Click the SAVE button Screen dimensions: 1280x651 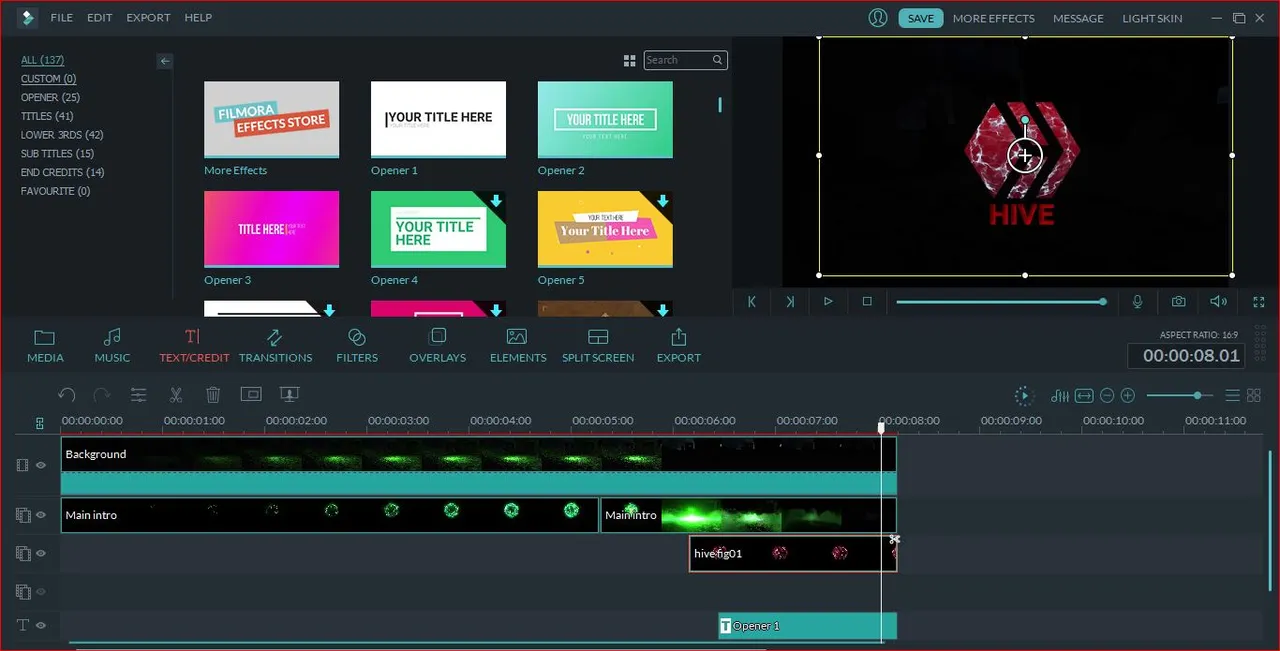(920, 18)
